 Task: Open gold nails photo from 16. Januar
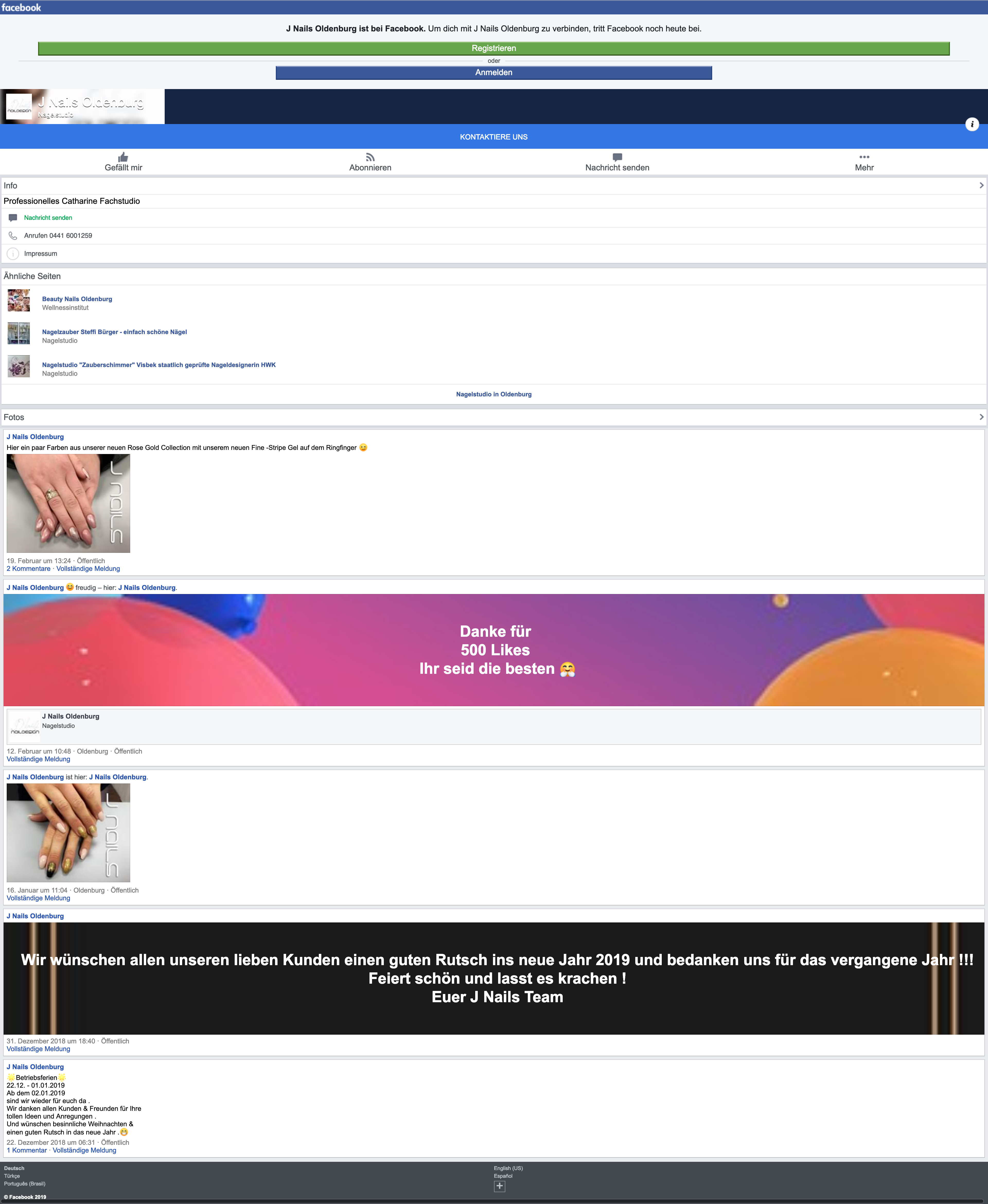tap(68, 833)
